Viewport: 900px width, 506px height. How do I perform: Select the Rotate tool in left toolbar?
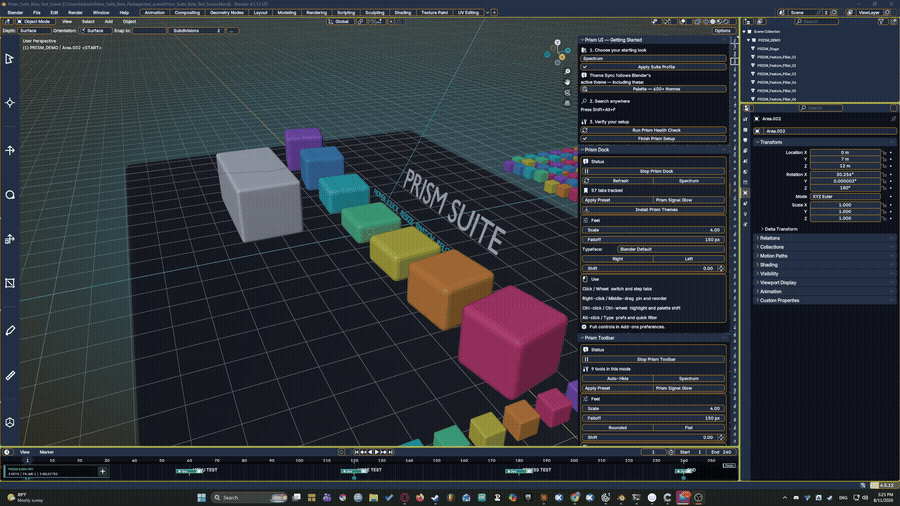pyautogui.click(x=10, y=195)
